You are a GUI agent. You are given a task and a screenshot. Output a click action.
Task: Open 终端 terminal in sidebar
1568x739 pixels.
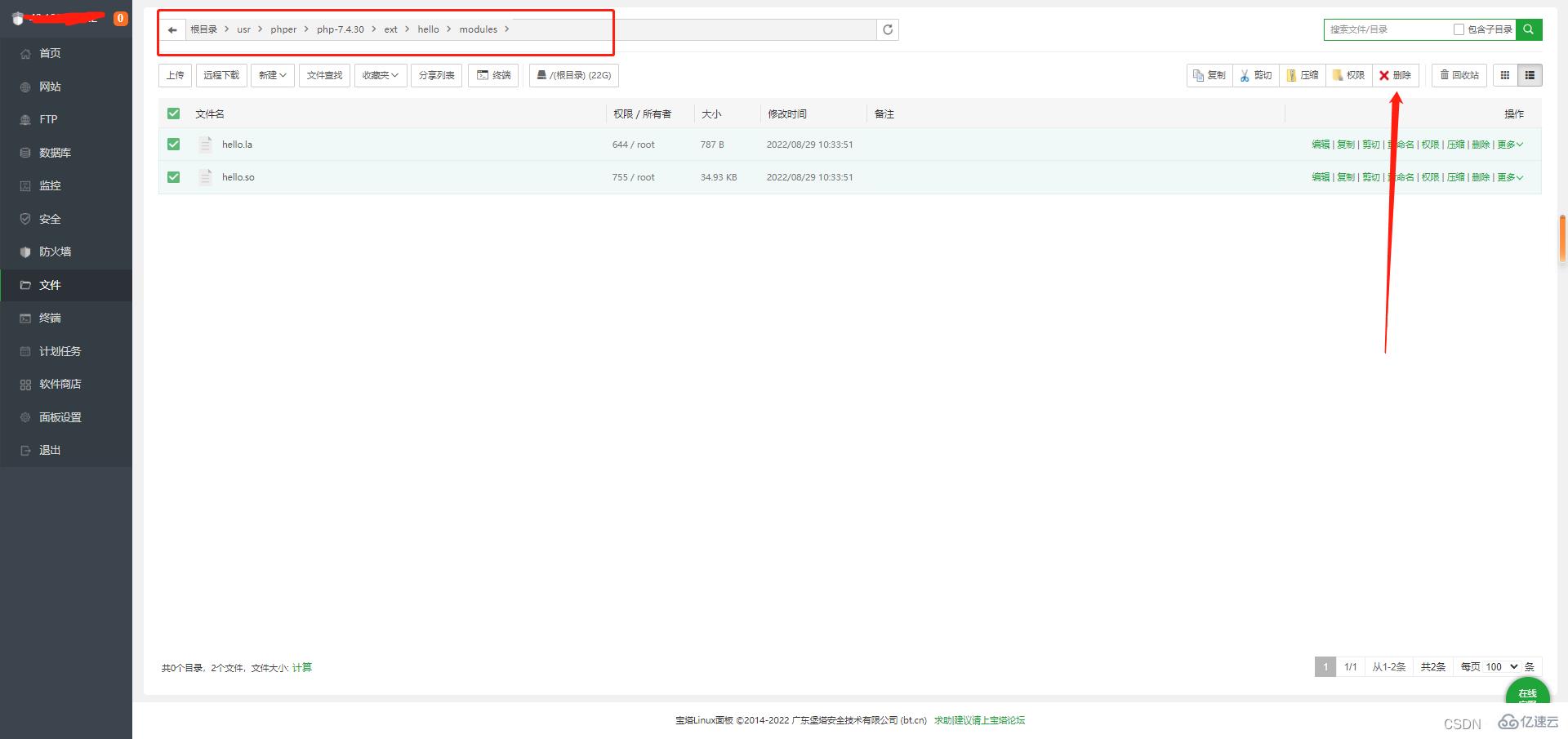pyautogui.click(x=66, y=318)
